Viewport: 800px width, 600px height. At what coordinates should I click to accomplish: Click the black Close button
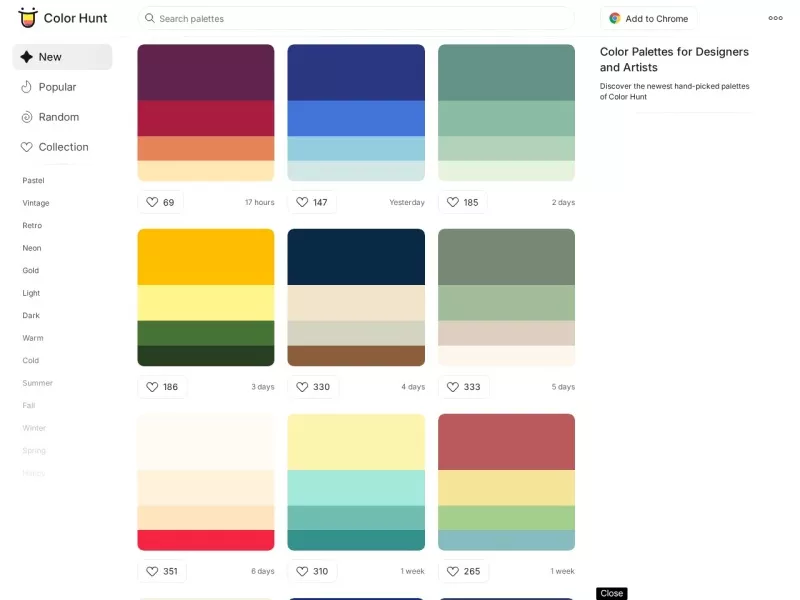point(611,593)
